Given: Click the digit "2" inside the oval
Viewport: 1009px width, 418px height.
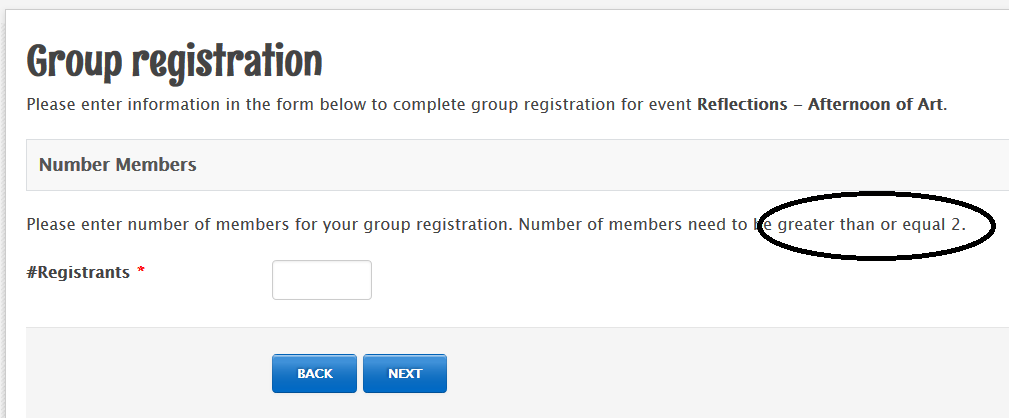Looking at the screenshot, I should click(x=956, y=224).
